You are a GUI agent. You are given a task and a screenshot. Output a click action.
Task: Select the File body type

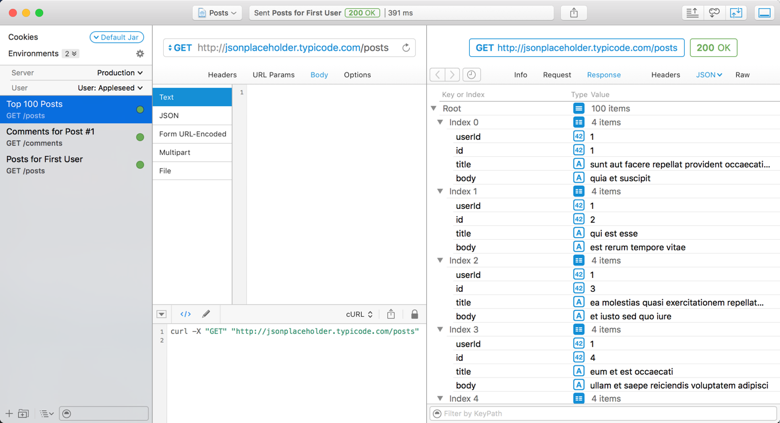193,171
